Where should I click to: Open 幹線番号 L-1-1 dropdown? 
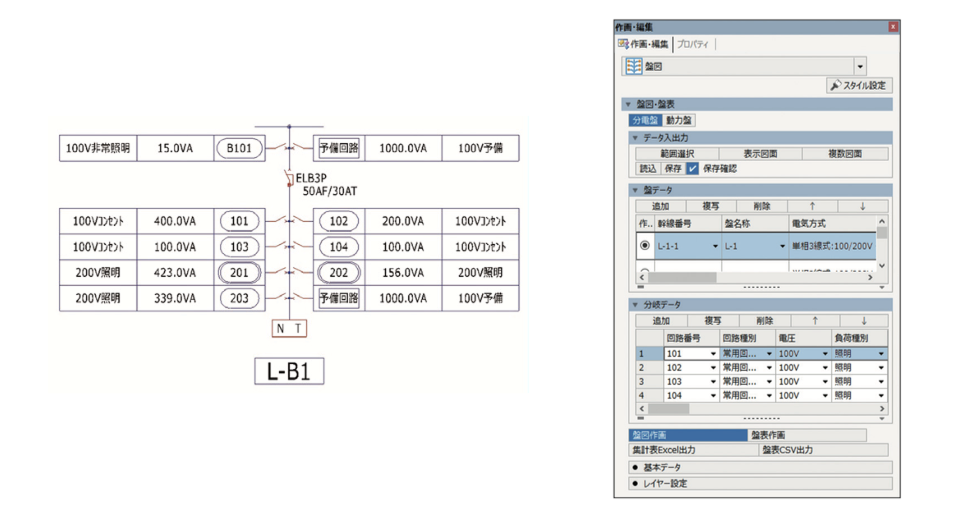pos(715,246)
